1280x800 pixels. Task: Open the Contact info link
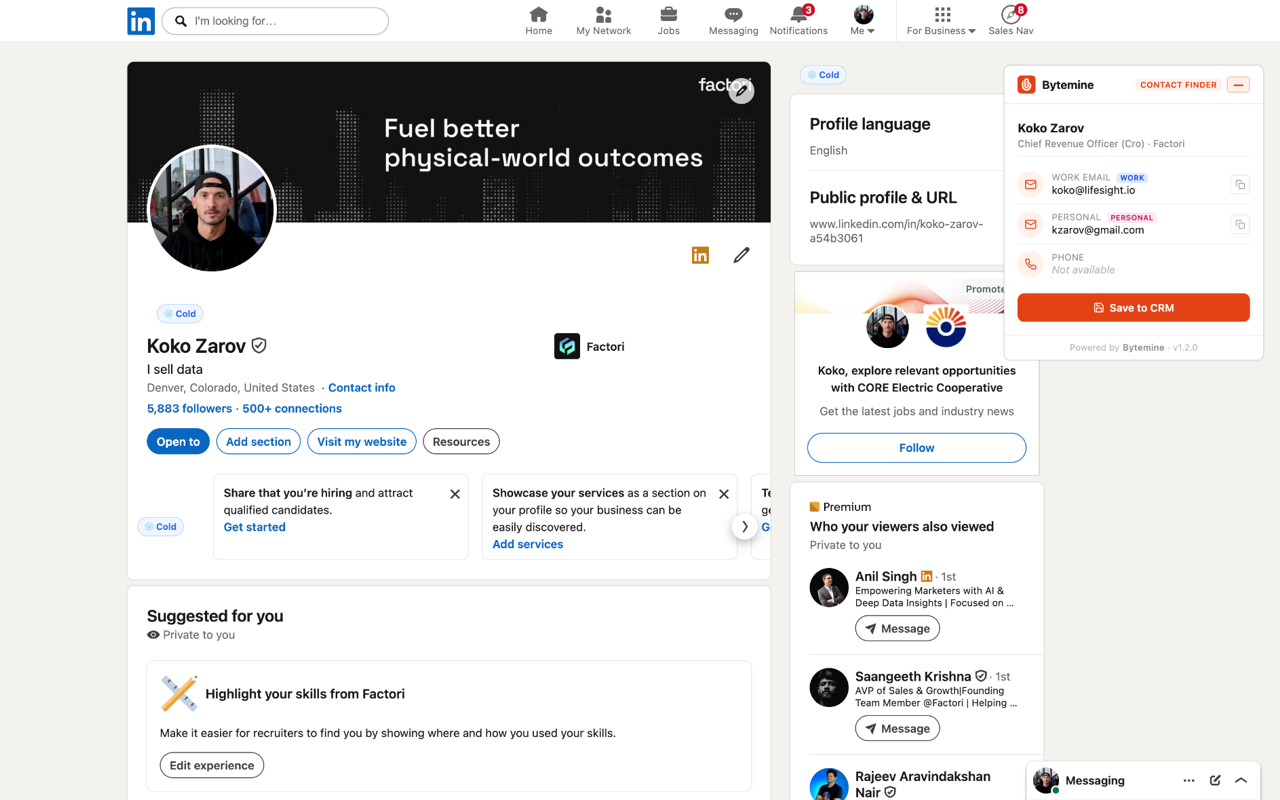(361, 387)
